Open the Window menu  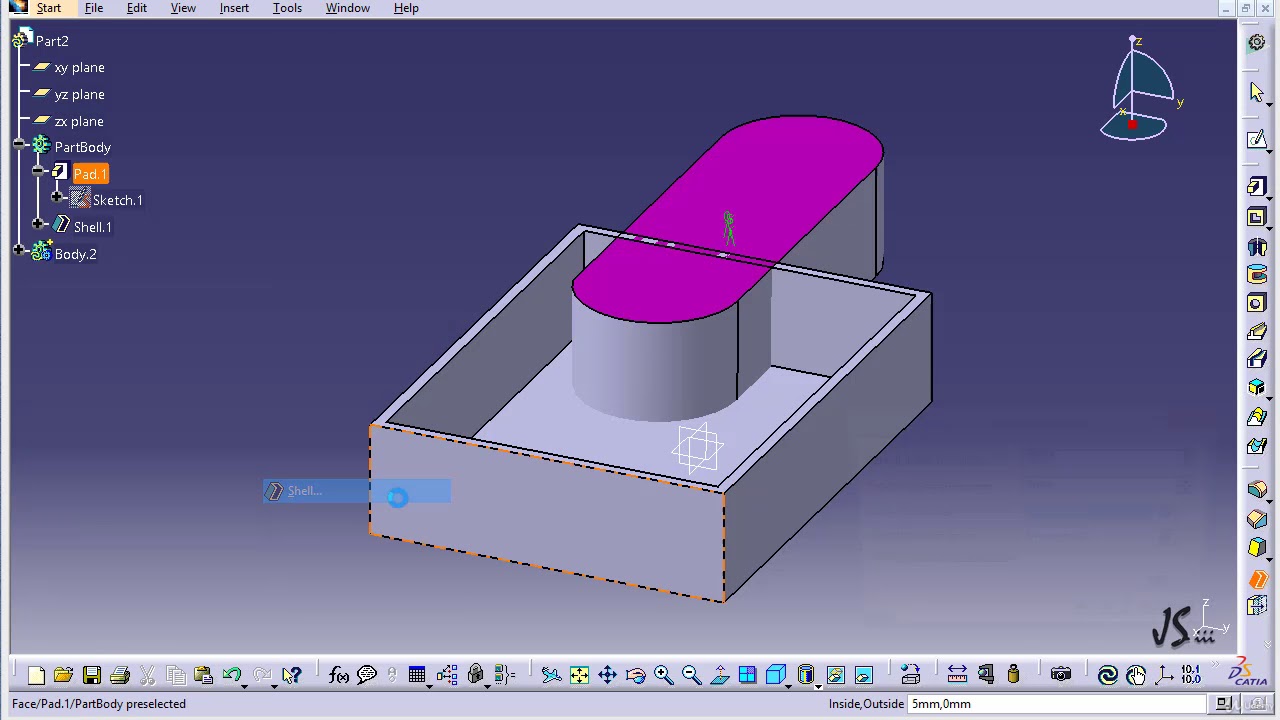point(348,8)
